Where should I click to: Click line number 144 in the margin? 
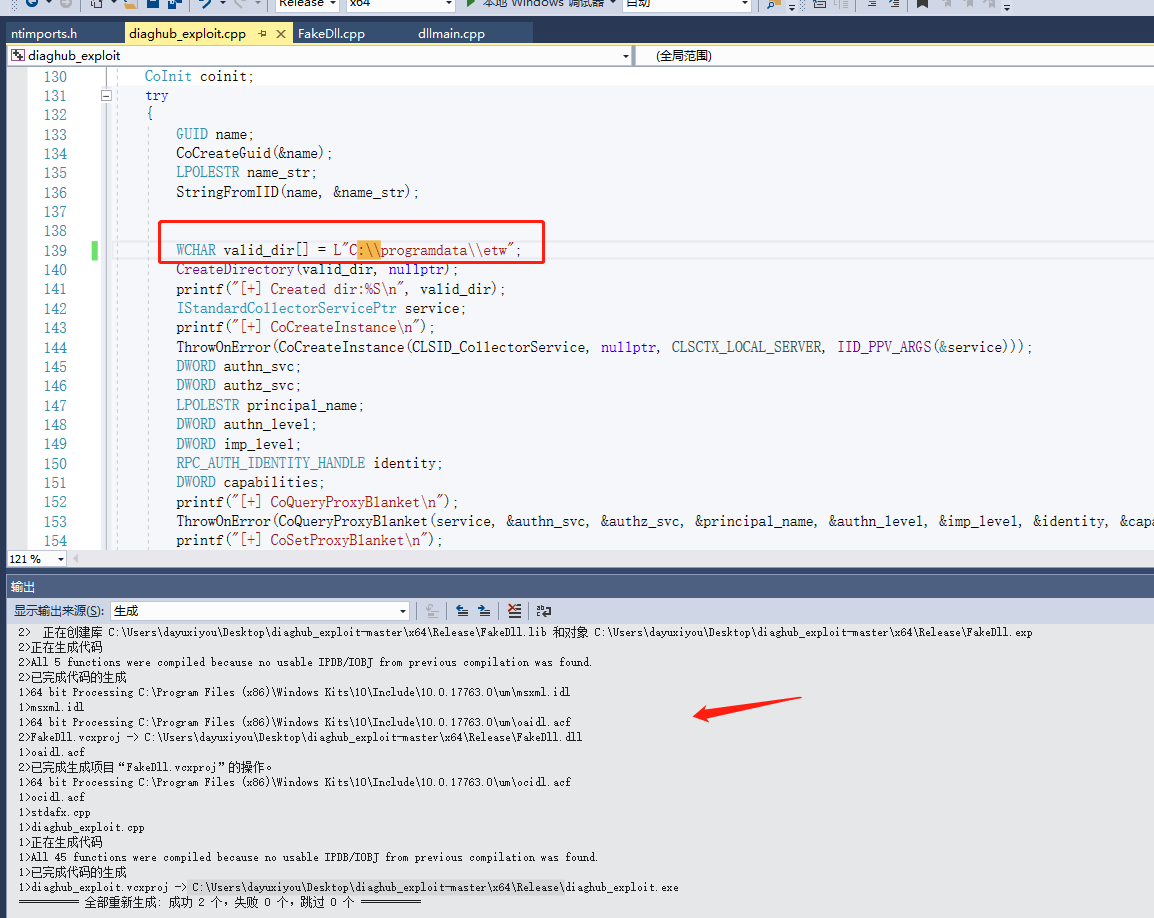[55, 348]
